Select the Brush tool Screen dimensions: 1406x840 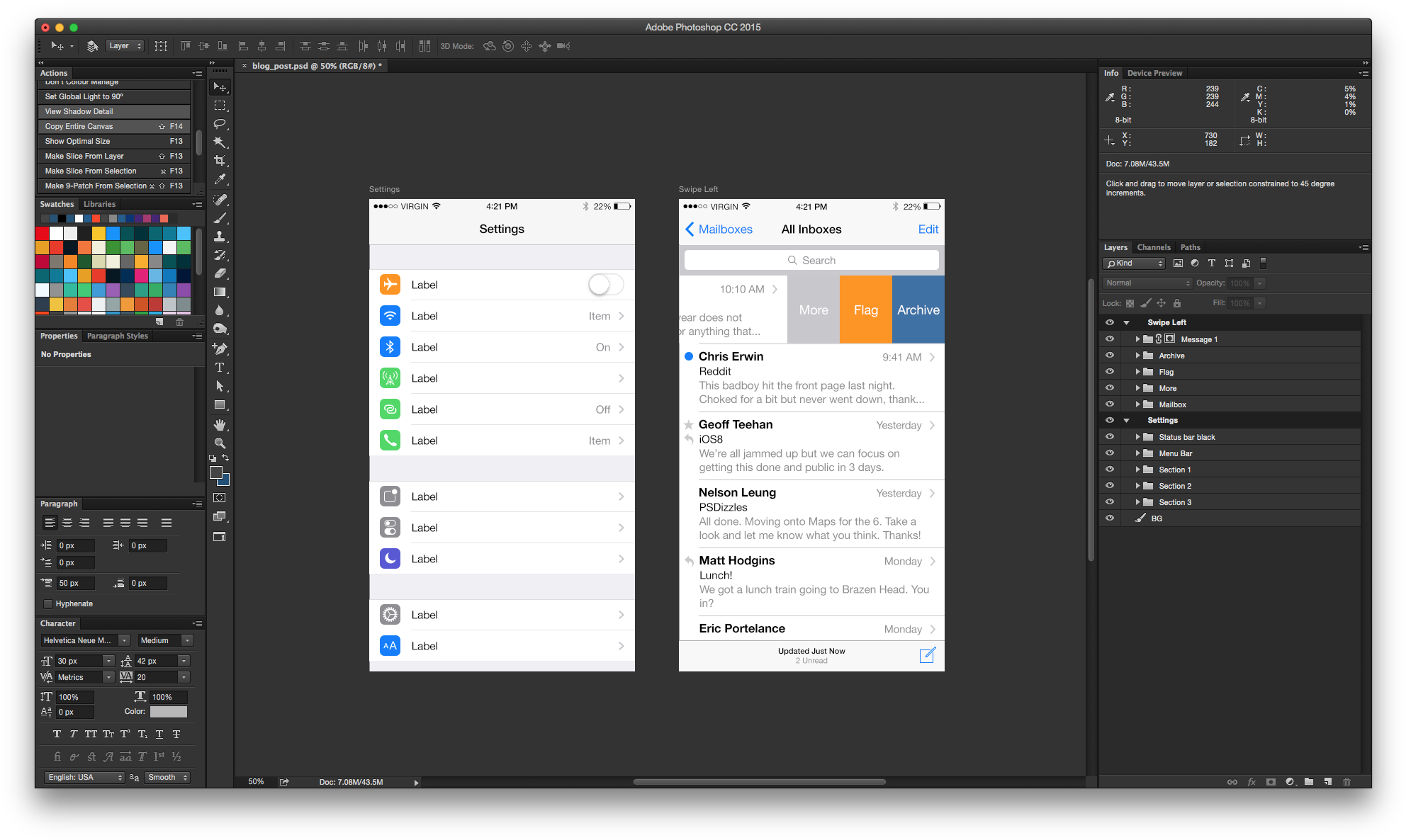click(220, 218)
